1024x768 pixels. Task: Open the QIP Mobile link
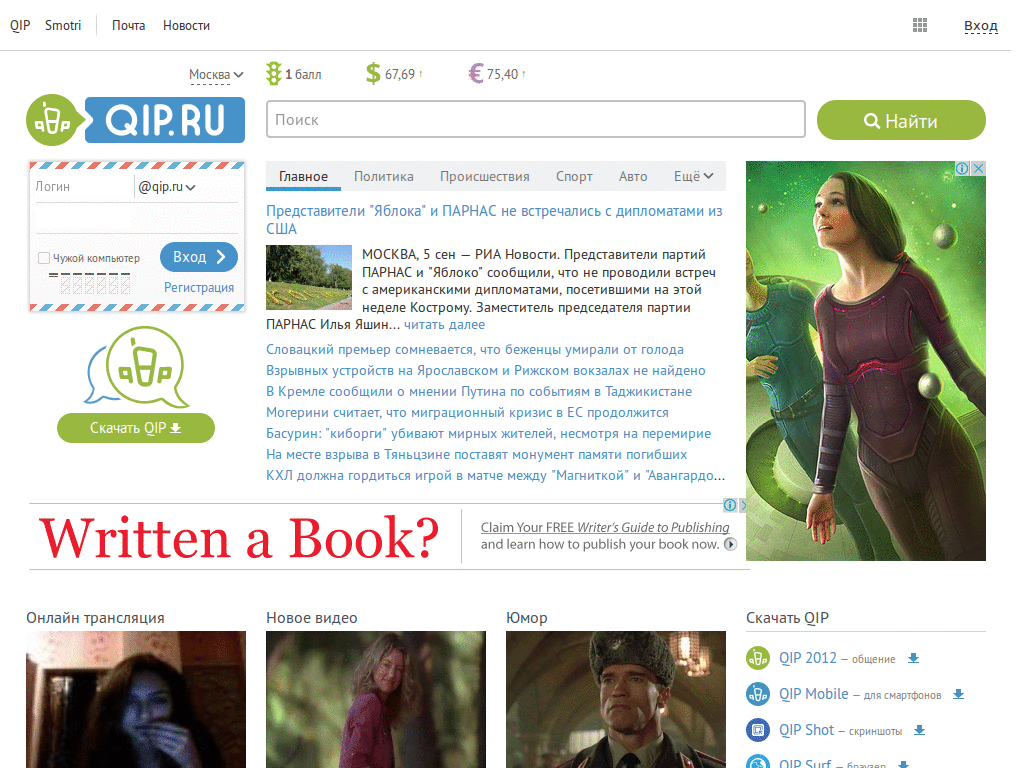click(813, 694)
